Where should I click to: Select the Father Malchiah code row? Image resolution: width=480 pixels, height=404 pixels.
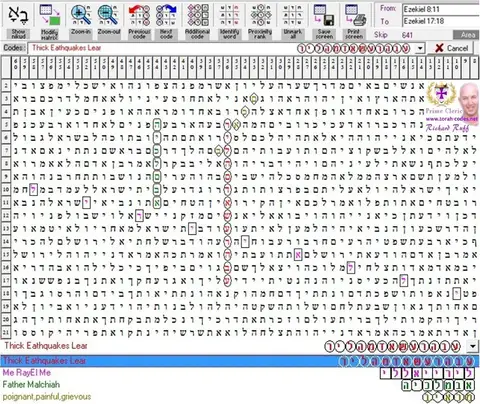coord(240,385)
